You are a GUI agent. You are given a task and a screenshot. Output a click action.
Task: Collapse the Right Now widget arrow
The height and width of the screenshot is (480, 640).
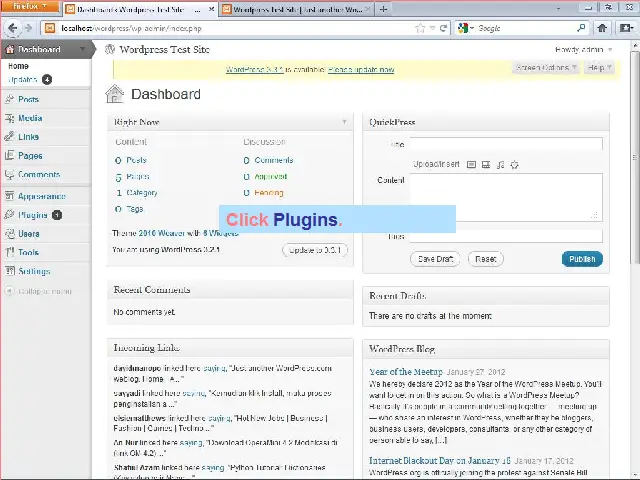click(x=344, y=122)
